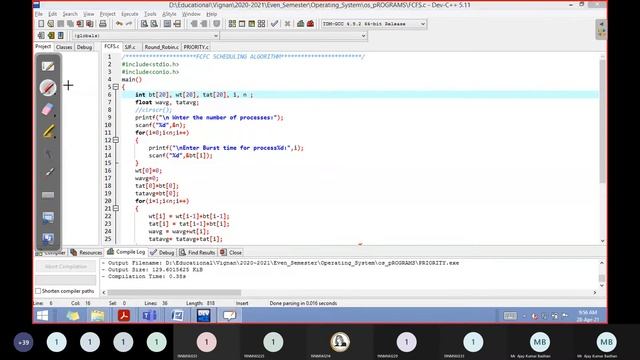Image resolution: width=640 pixels, height=360 pixels.
Task: Select the Project panel tab
Action: pos(43,47)
